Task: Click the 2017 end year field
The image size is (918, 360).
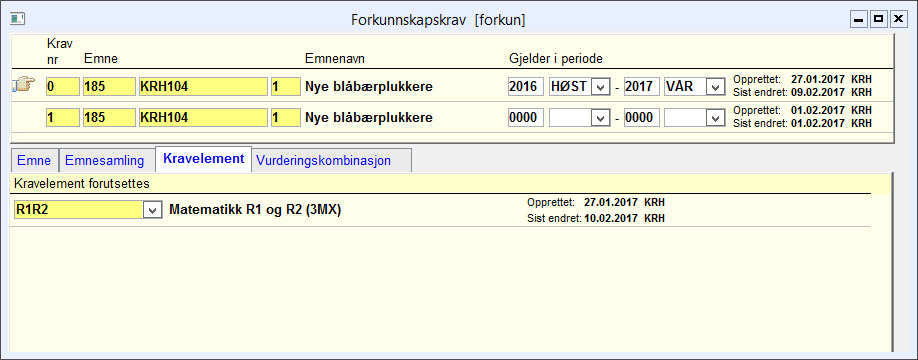Action: coord(642,87)
